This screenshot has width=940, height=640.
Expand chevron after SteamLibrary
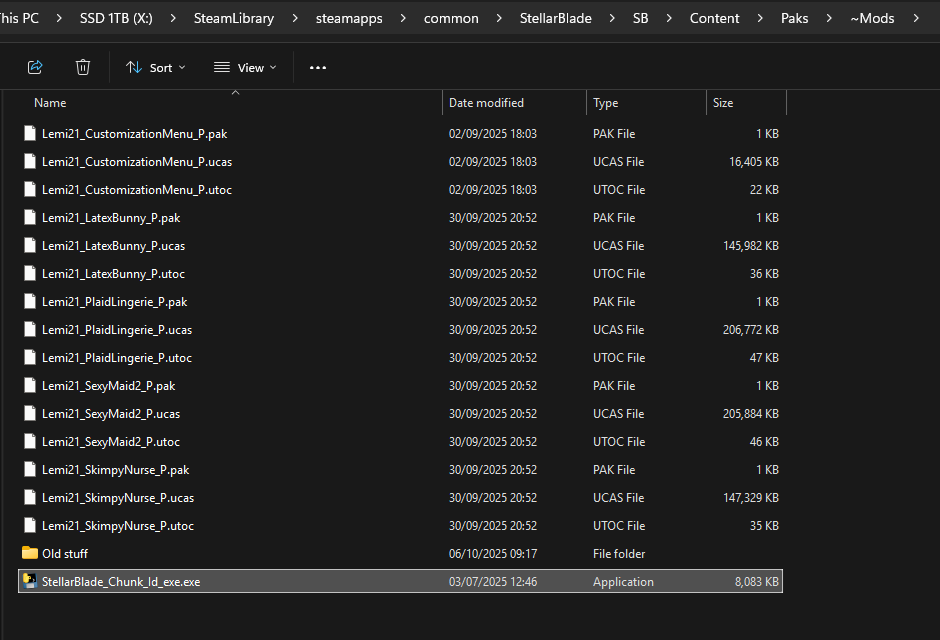[295, 19]
